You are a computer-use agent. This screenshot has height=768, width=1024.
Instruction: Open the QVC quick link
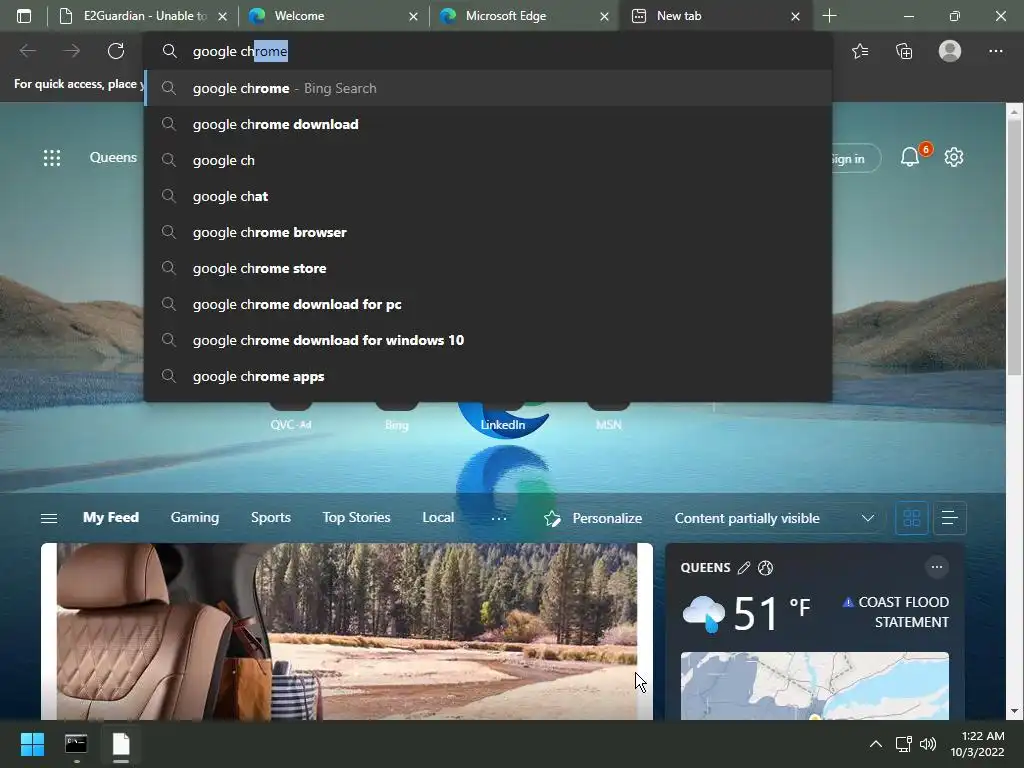point(291,424)
